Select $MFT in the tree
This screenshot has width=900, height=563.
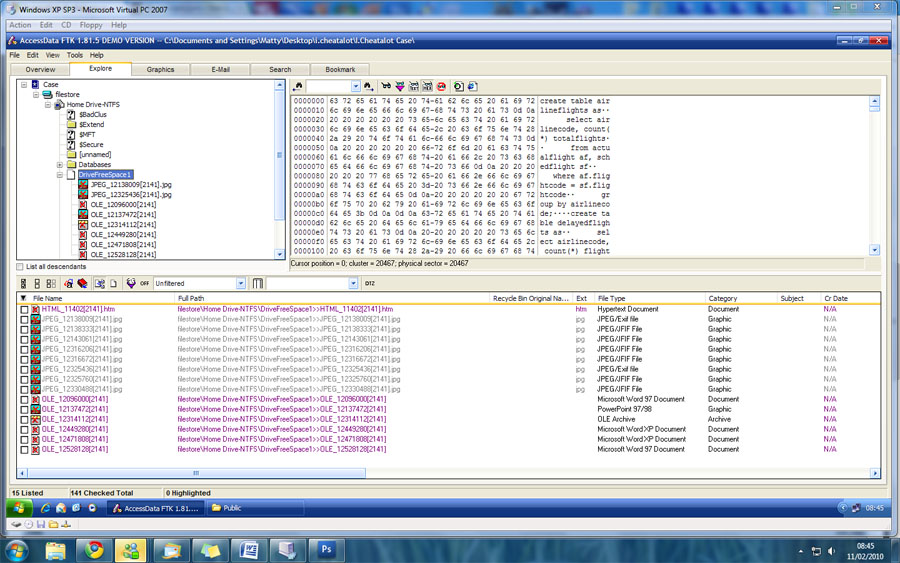(87, 135)
